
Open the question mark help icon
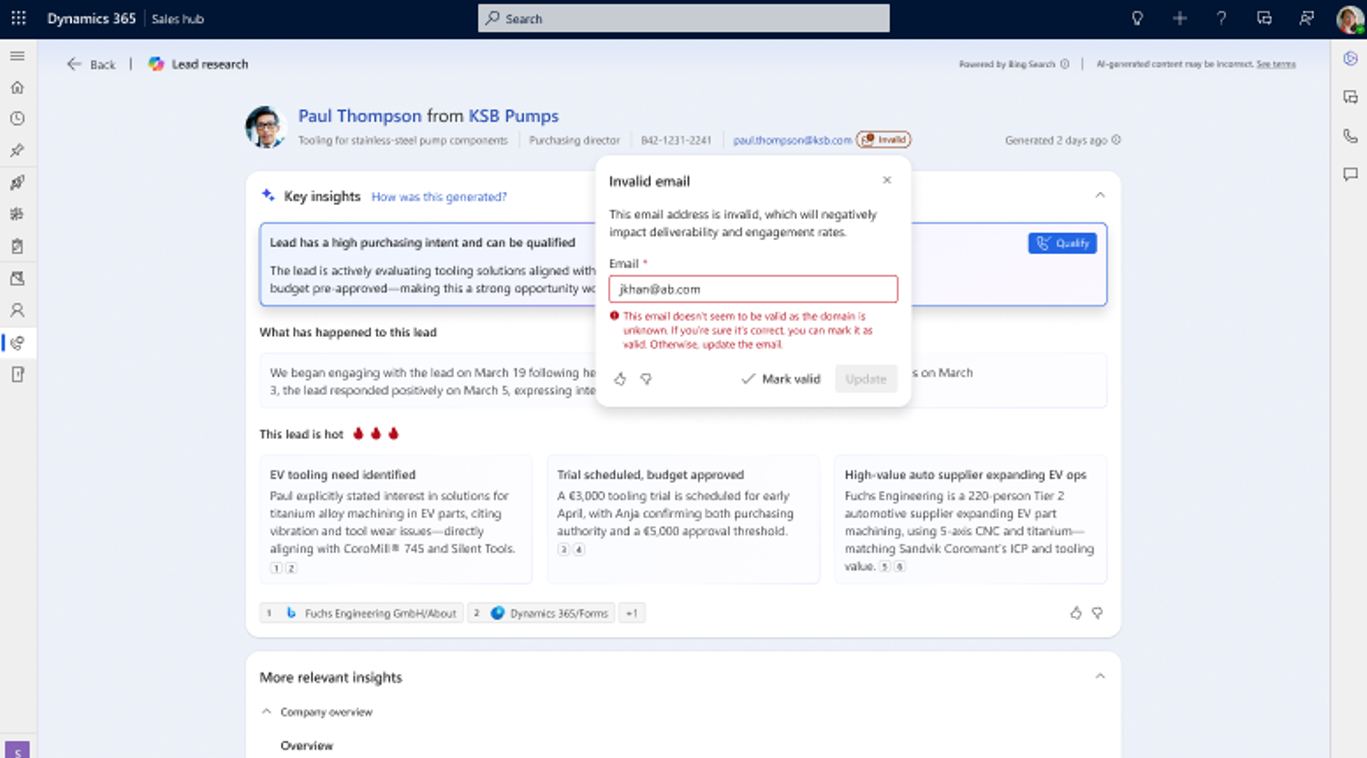tap(1221, 19)
